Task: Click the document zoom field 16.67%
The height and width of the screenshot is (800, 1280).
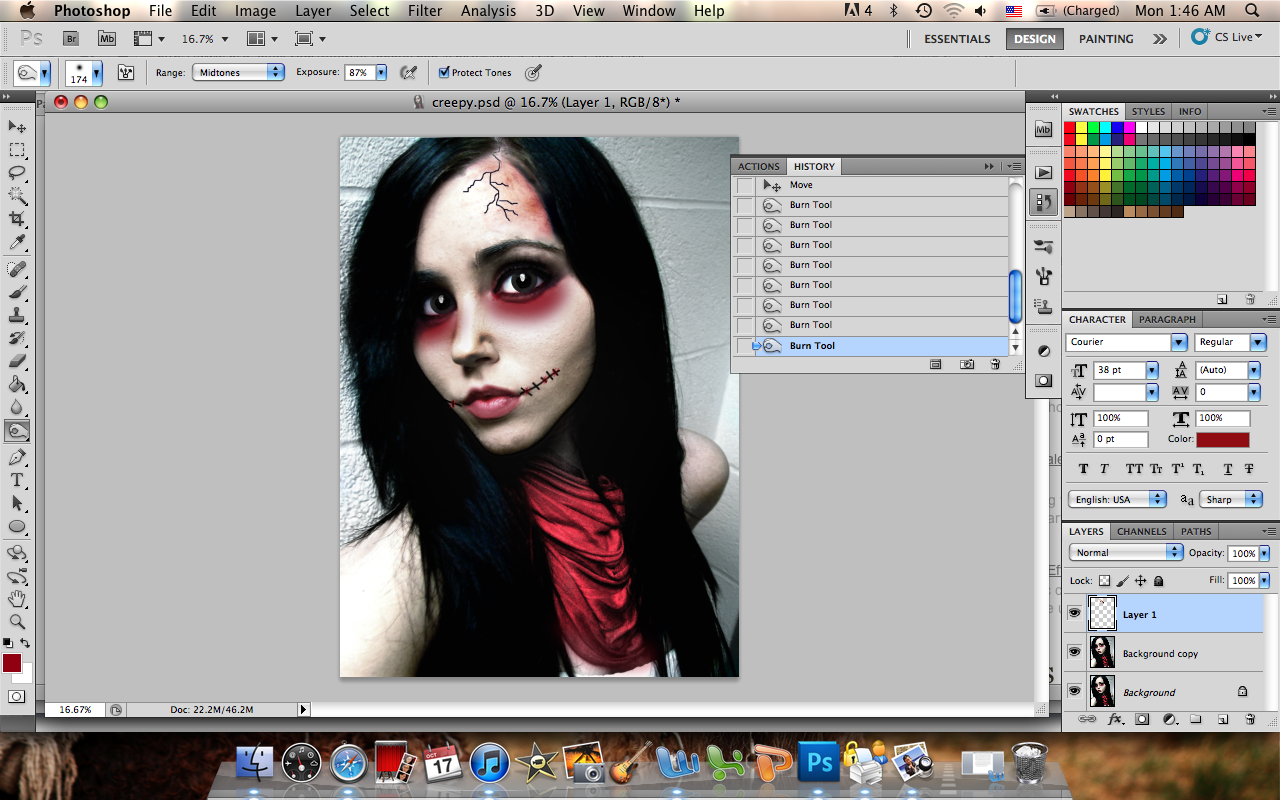Action: point(75,709)
